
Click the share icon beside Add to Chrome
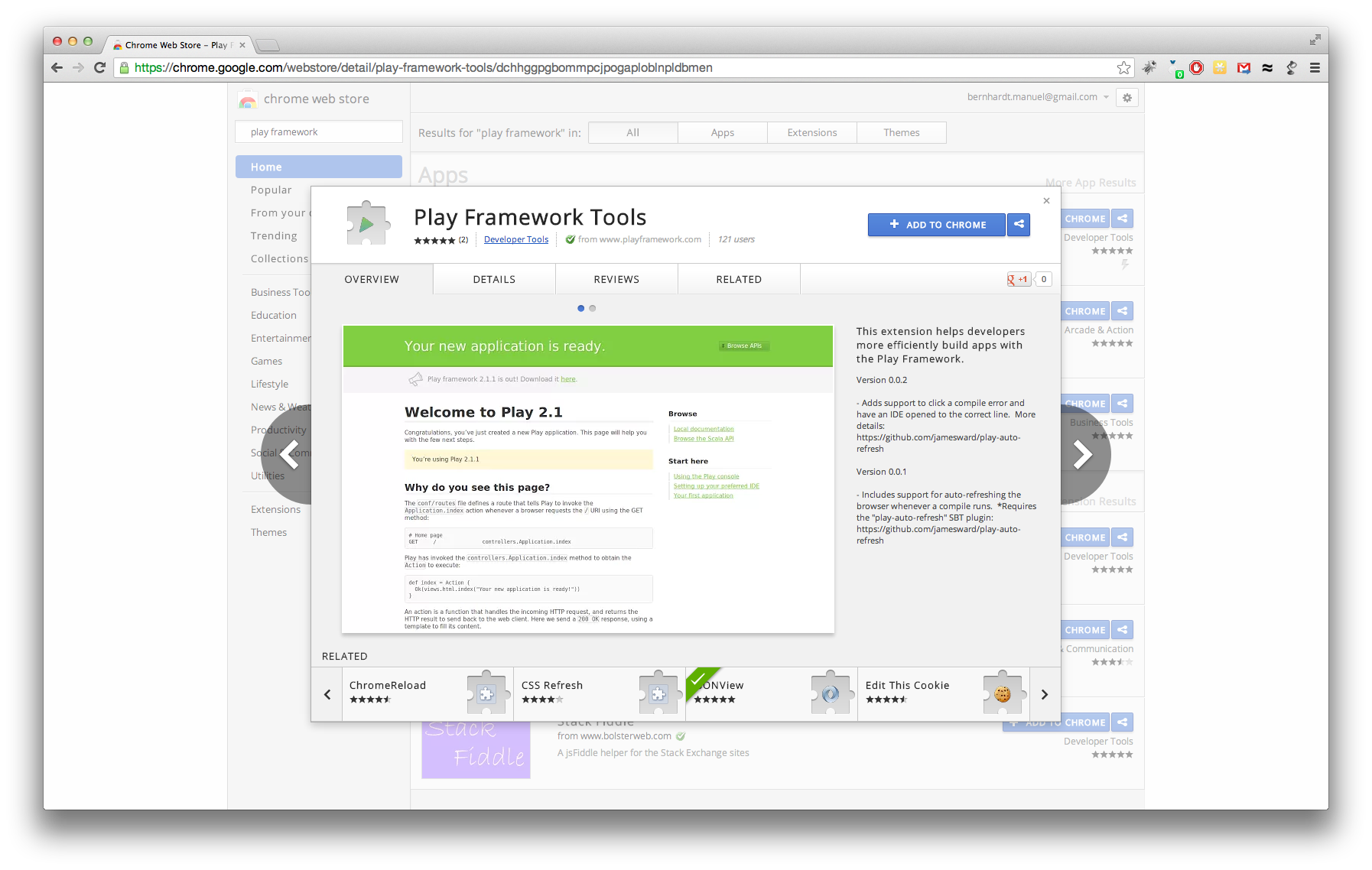click(1019, 225)
